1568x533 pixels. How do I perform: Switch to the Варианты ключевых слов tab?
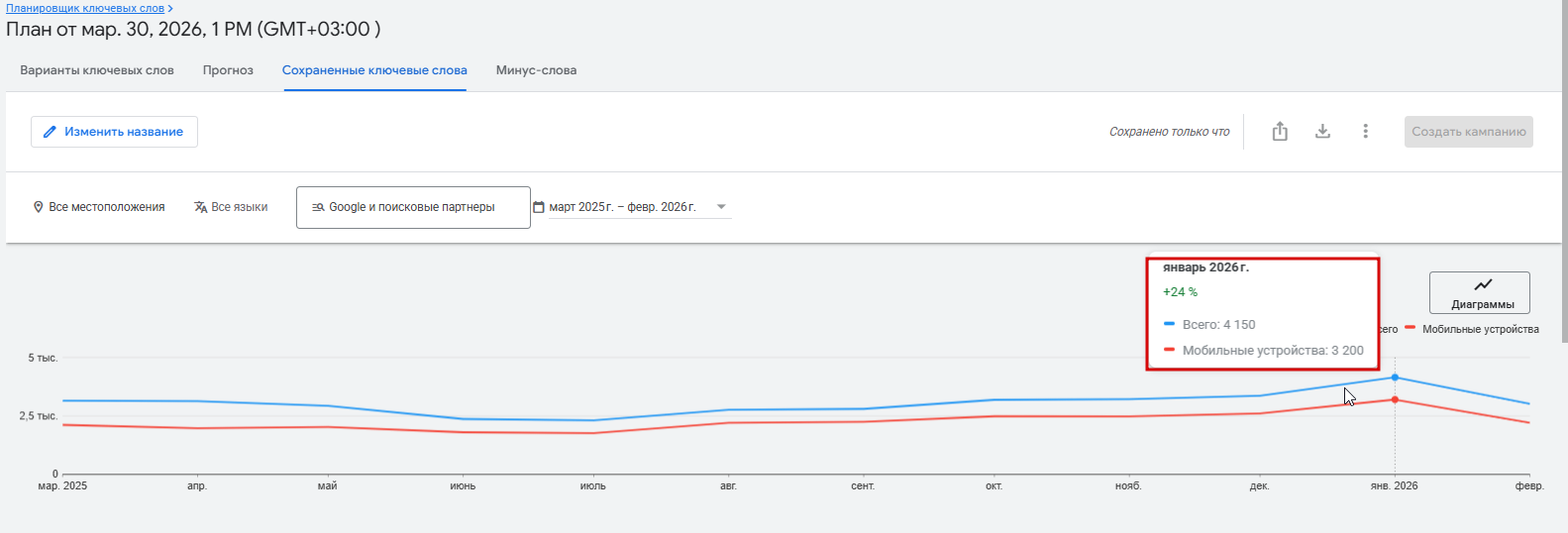(x=97, y=70)
